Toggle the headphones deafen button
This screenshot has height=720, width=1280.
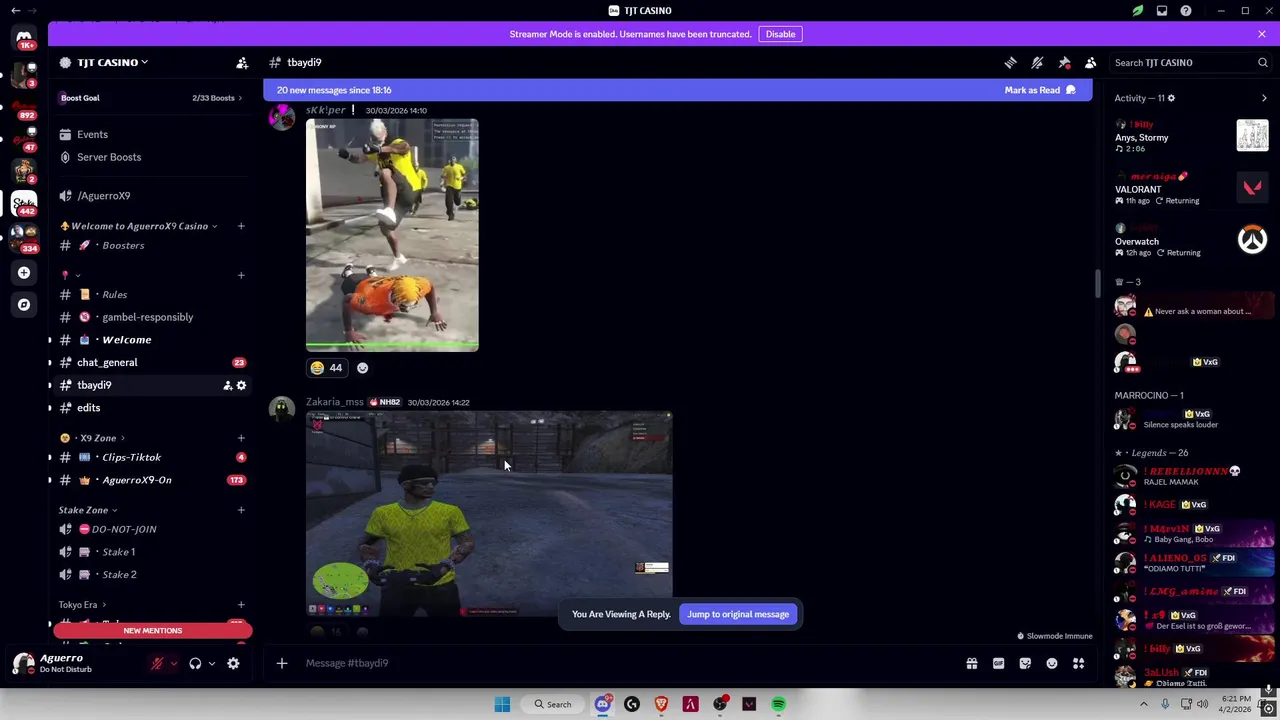tap(195, 663)
